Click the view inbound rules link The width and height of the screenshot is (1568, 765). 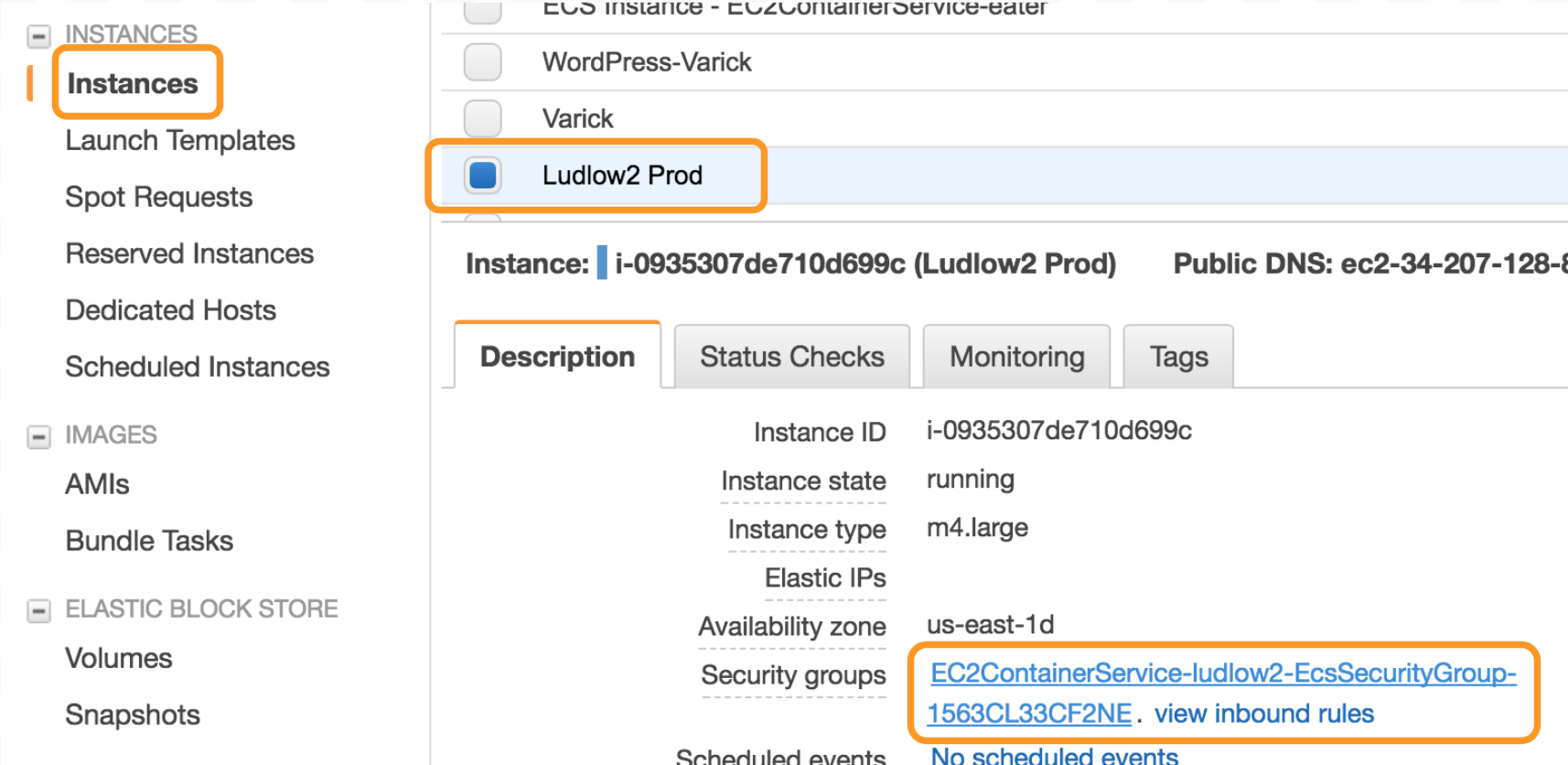(x=1263, y=714)
